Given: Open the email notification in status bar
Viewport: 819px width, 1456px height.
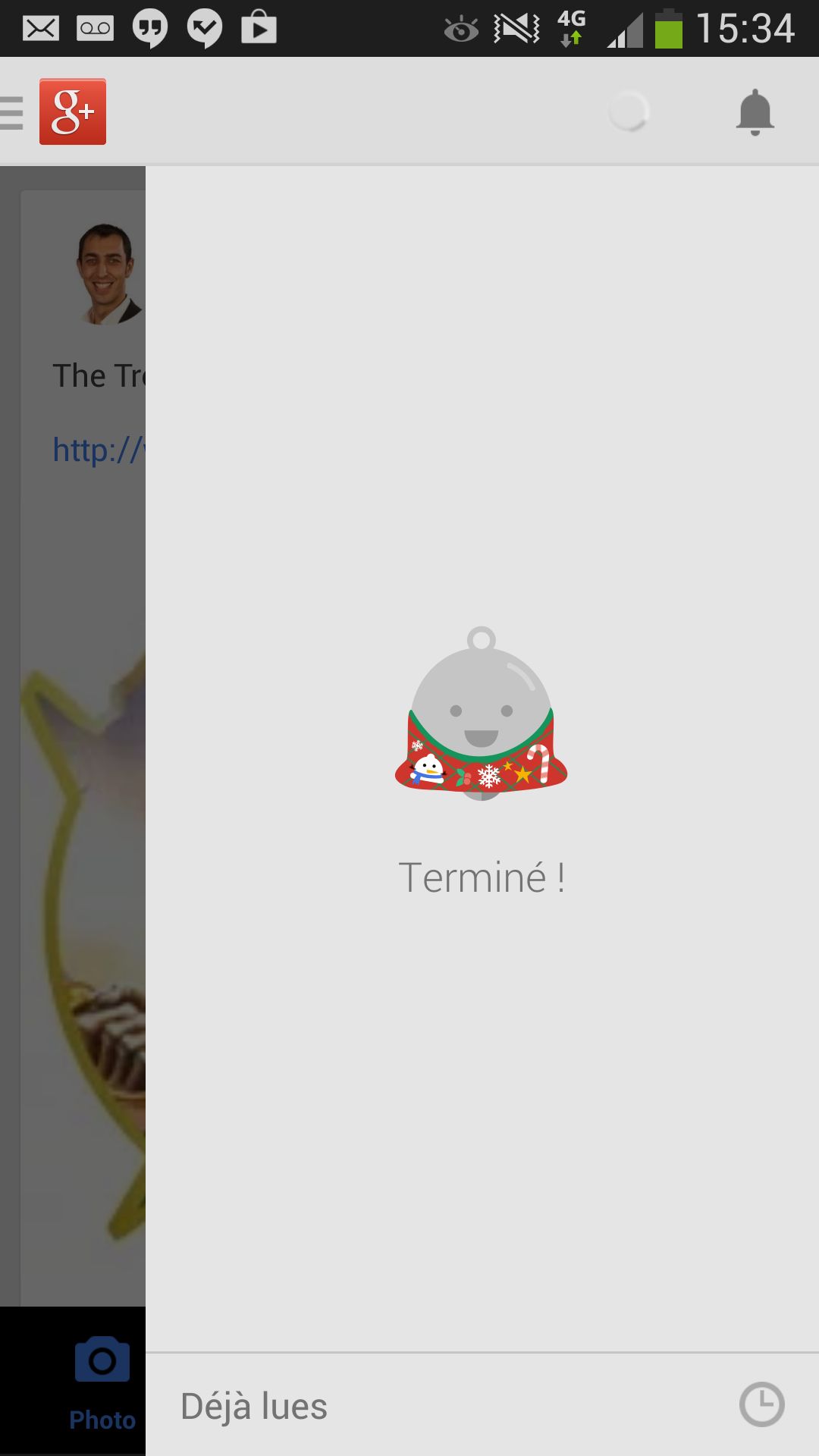Looking at the screenshot, I should point(40,29).
